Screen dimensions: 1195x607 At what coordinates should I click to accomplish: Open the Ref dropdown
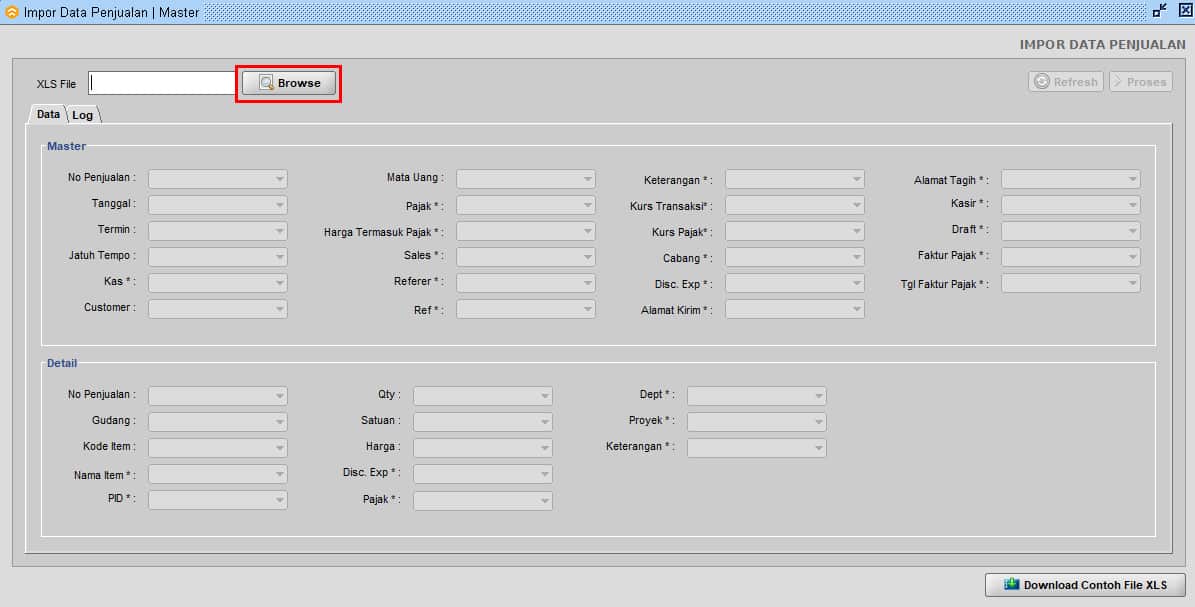[525, 309]
